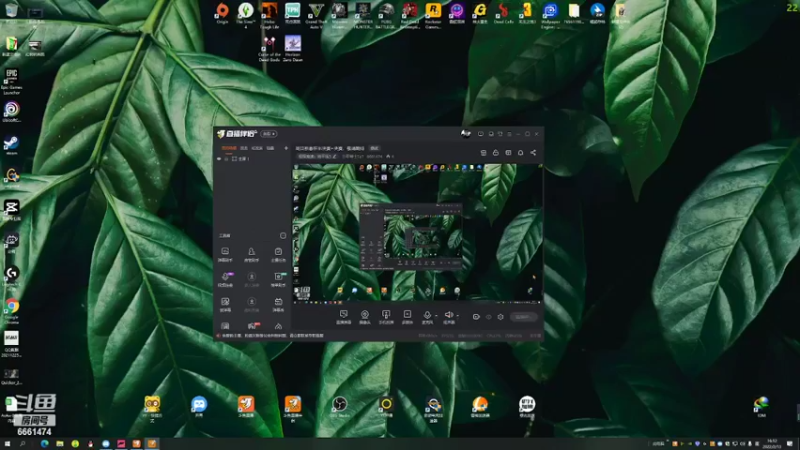Image resolution: width=800 pixels, height=450 pixels.
Task: Select the Recycle Bin desktop icon
Action: tap(11, 12)
